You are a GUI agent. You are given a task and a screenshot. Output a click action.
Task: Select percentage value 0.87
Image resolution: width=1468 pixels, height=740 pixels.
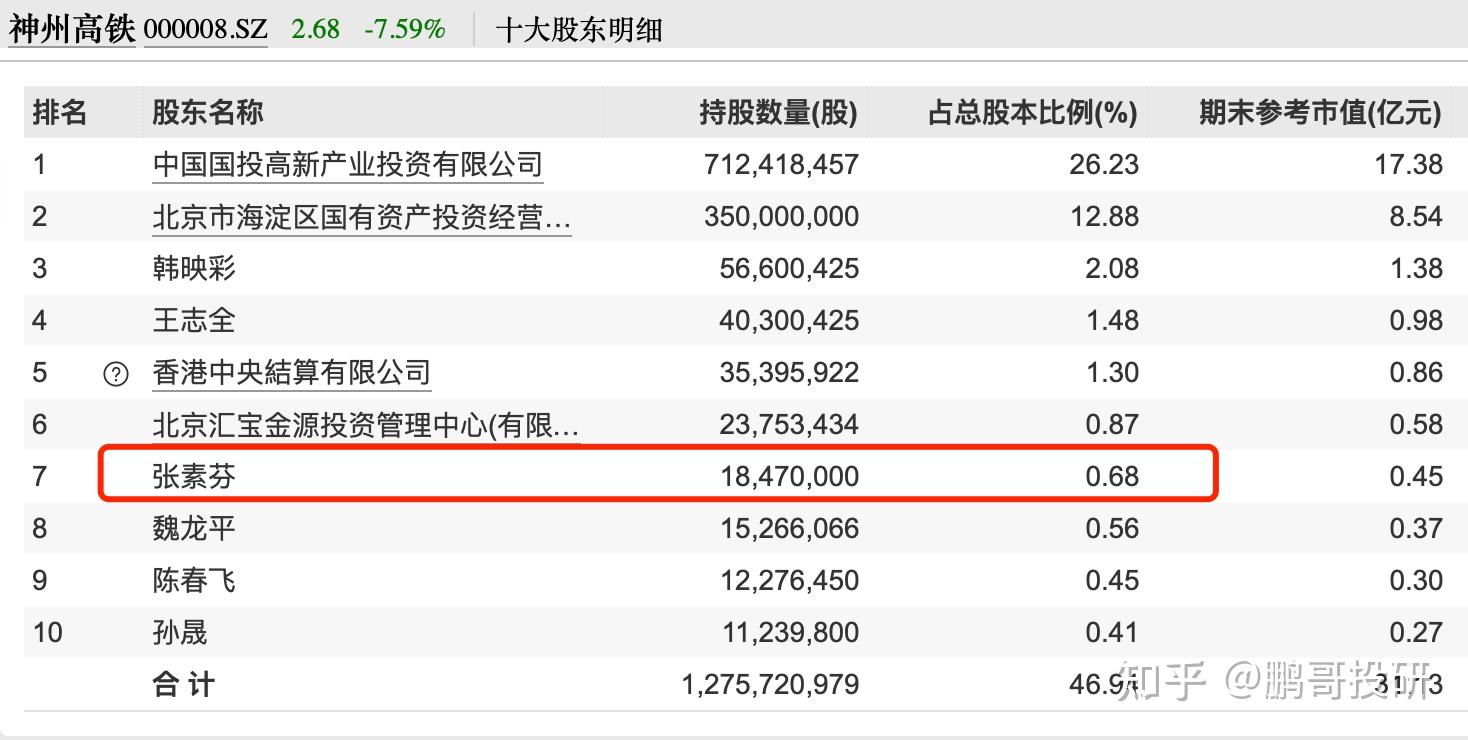1112,424
